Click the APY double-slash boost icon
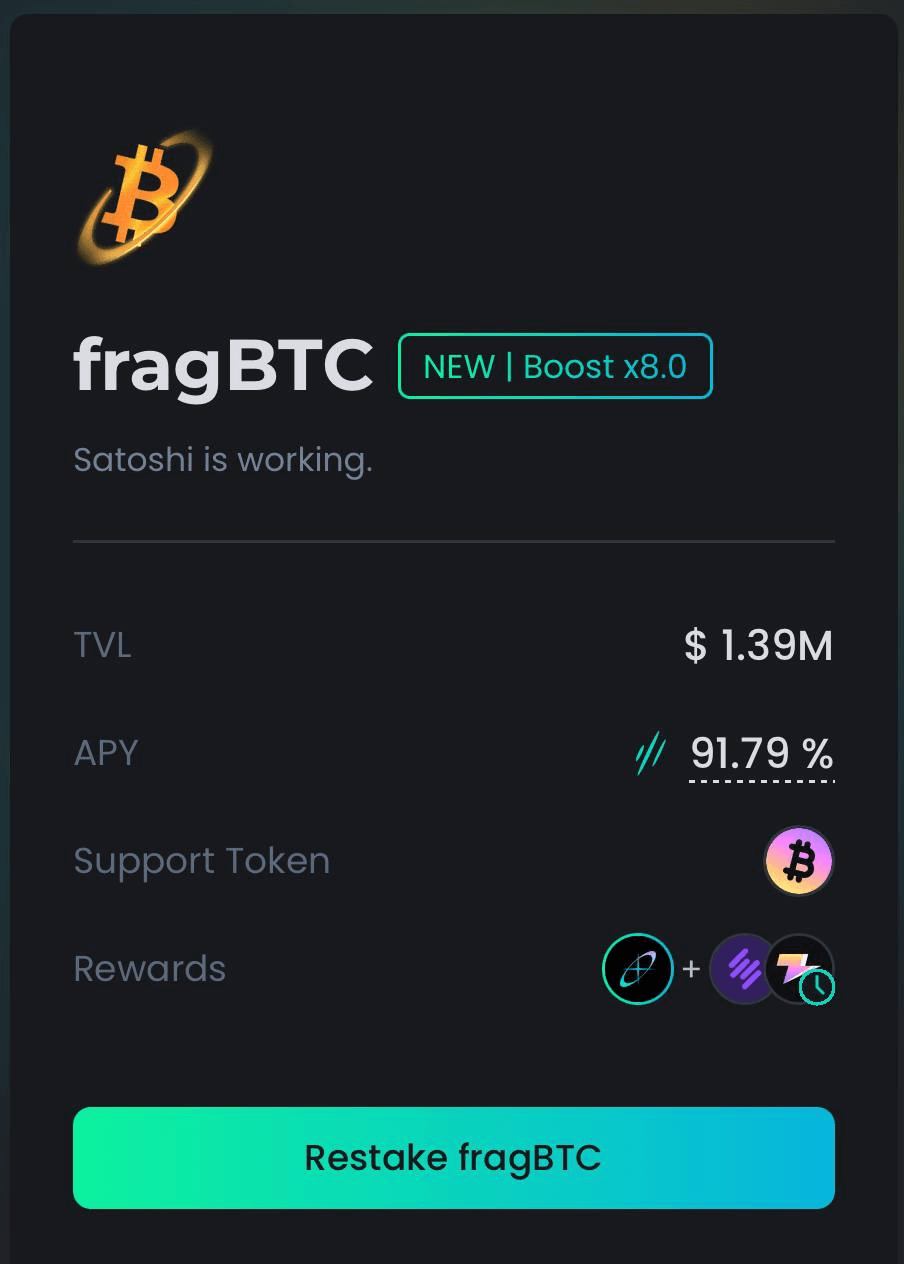This screenshot has height=1264, width=904. point(650,753)
